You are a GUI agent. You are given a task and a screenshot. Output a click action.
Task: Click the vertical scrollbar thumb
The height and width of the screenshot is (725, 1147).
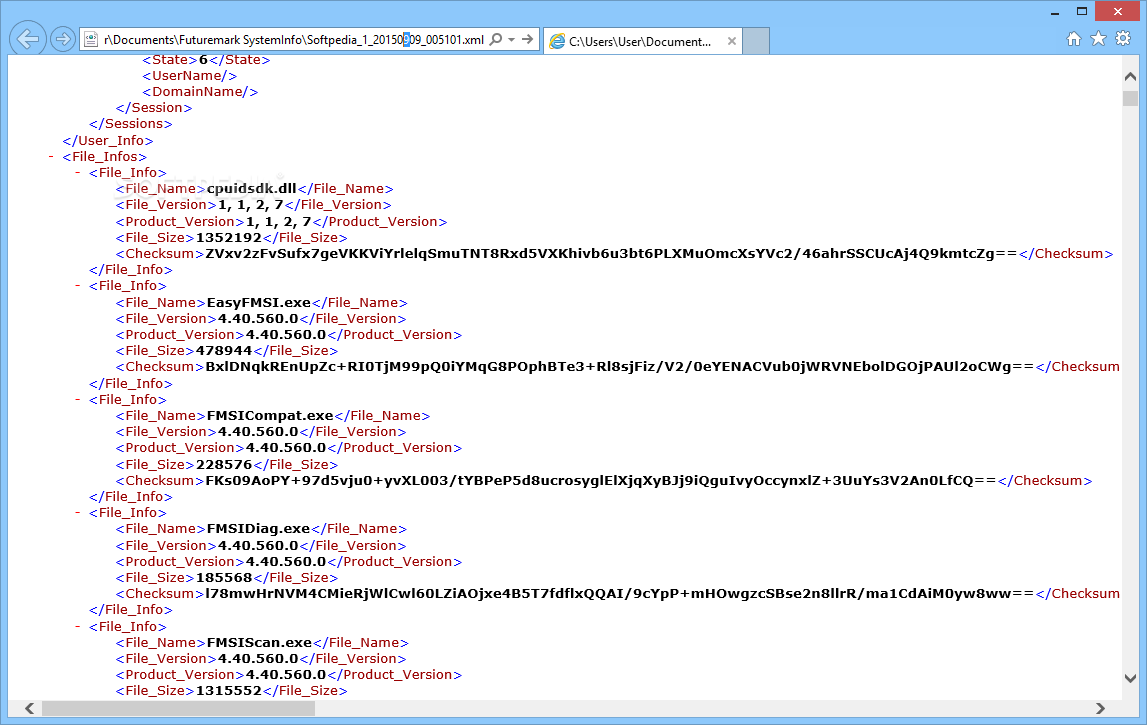click(1130, 99)
